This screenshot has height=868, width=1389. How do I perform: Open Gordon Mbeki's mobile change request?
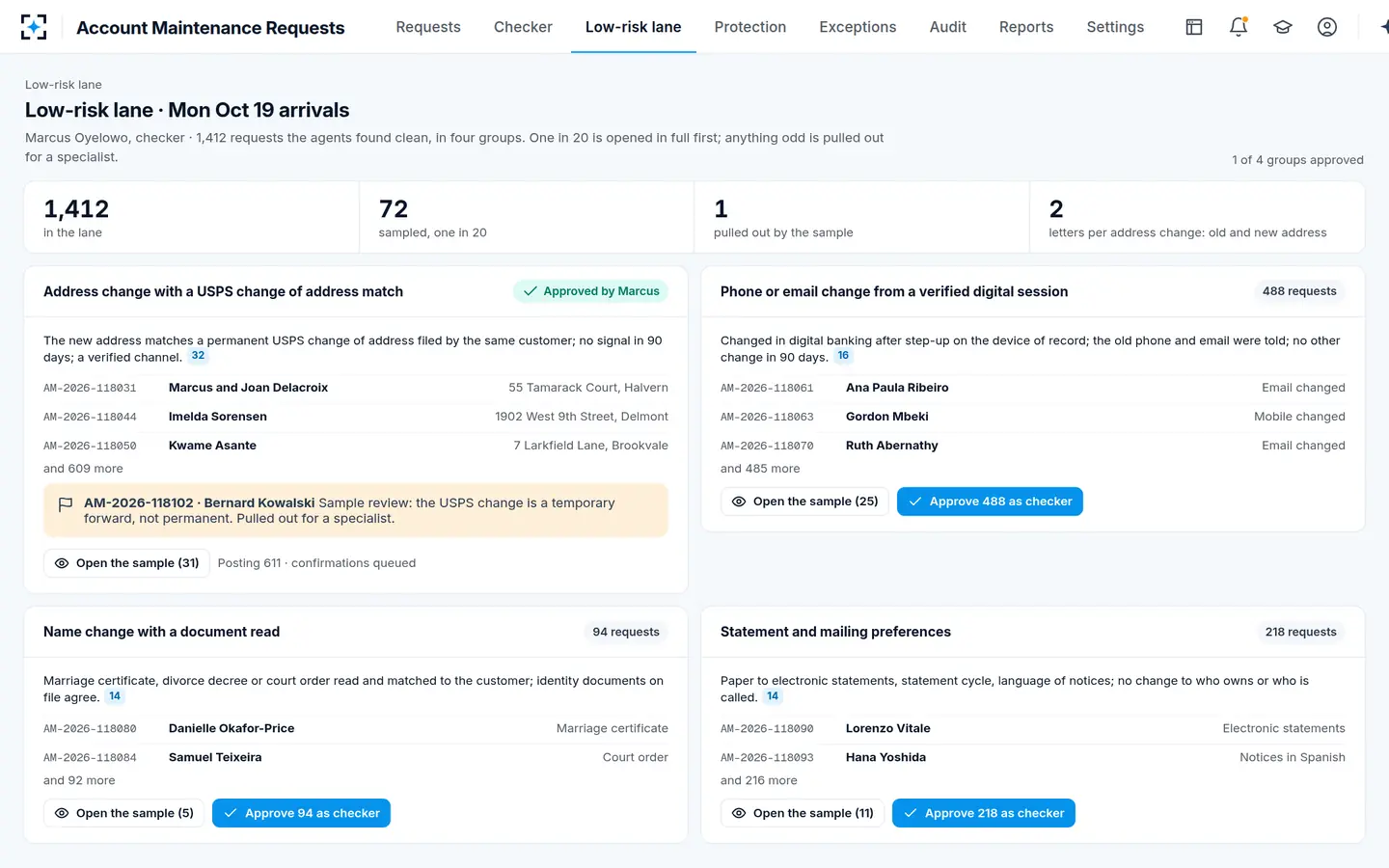1033,417
